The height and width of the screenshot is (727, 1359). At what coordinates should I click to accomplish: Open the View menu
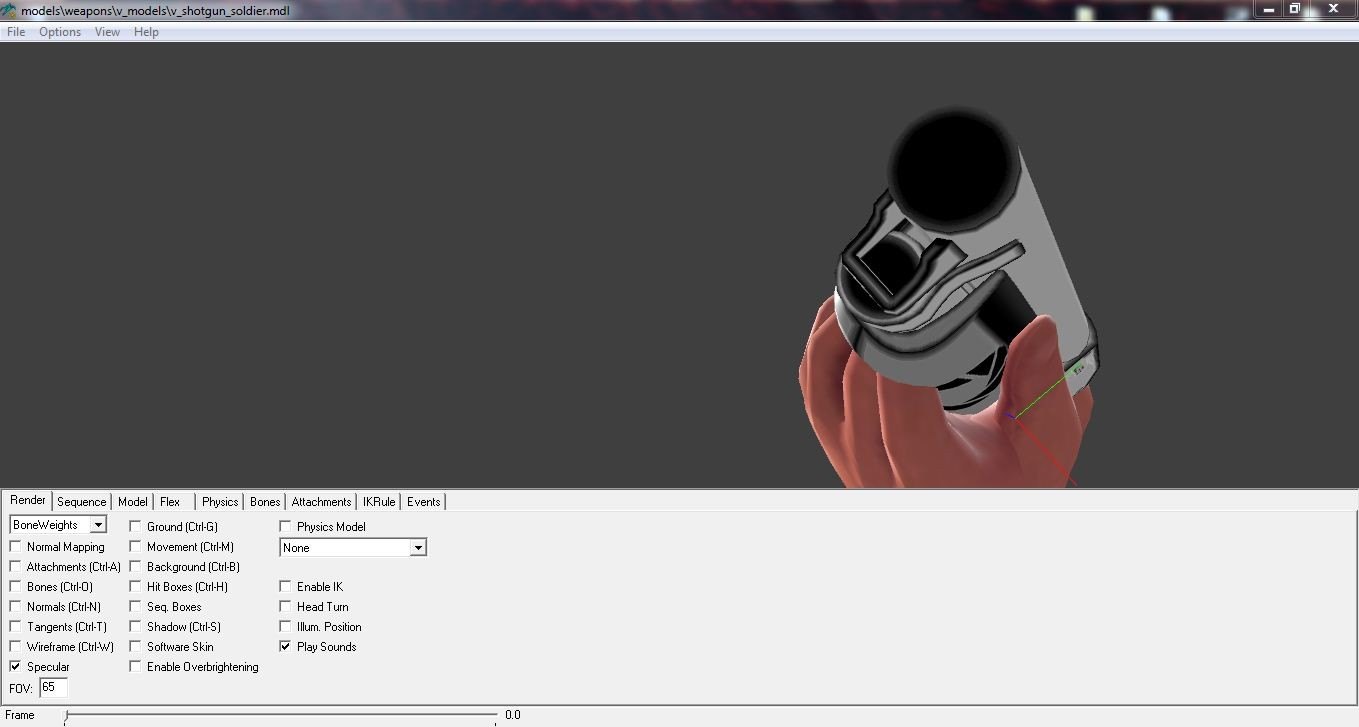(107, 32)
